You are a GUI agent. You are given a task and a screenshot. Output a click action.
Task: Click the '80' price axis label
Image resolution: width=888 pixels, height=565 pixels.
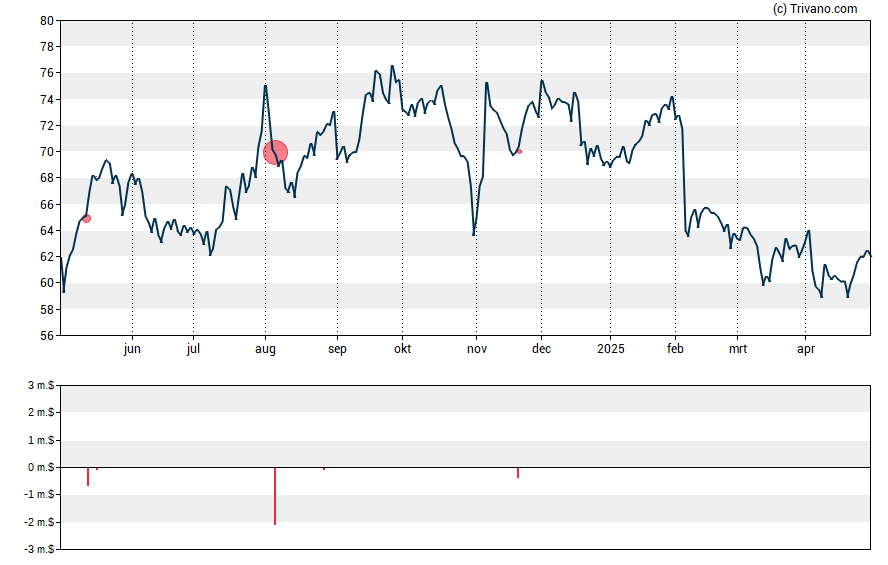[x=47, y=21]
